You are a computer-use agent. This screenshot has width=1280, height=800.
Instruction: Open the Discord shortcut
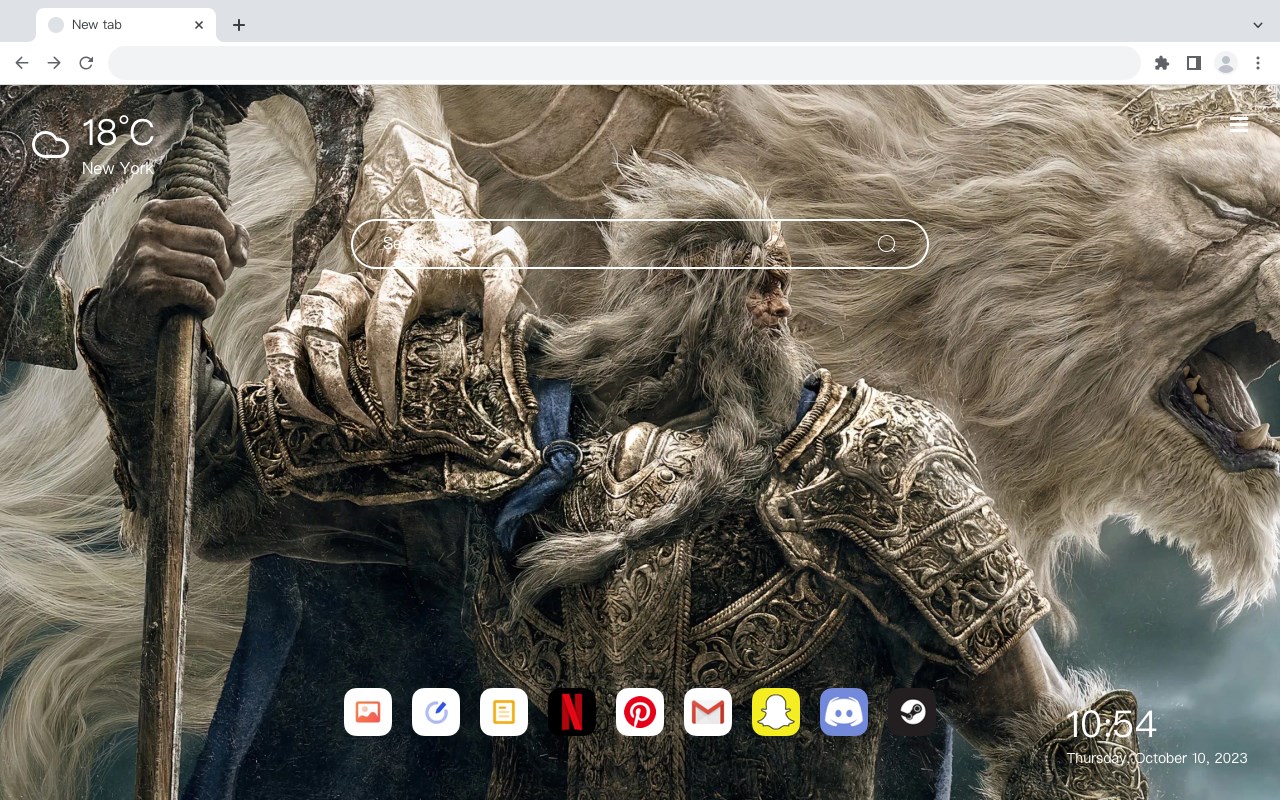coord(844,712)
